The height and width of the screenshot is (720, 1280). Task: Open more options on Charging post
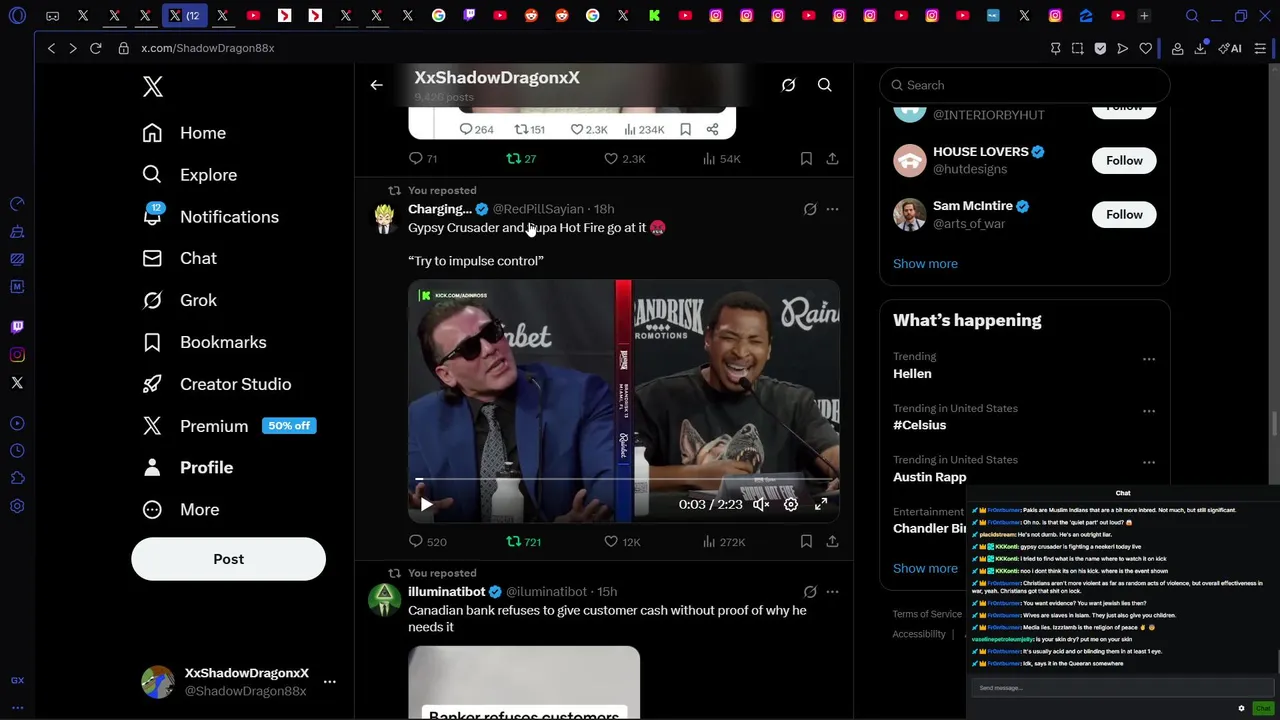click(832, 210)
